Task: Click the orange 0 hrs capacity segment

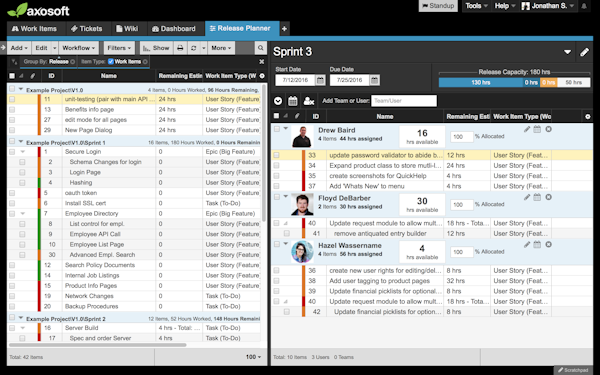Action: [x=549, y=83]
